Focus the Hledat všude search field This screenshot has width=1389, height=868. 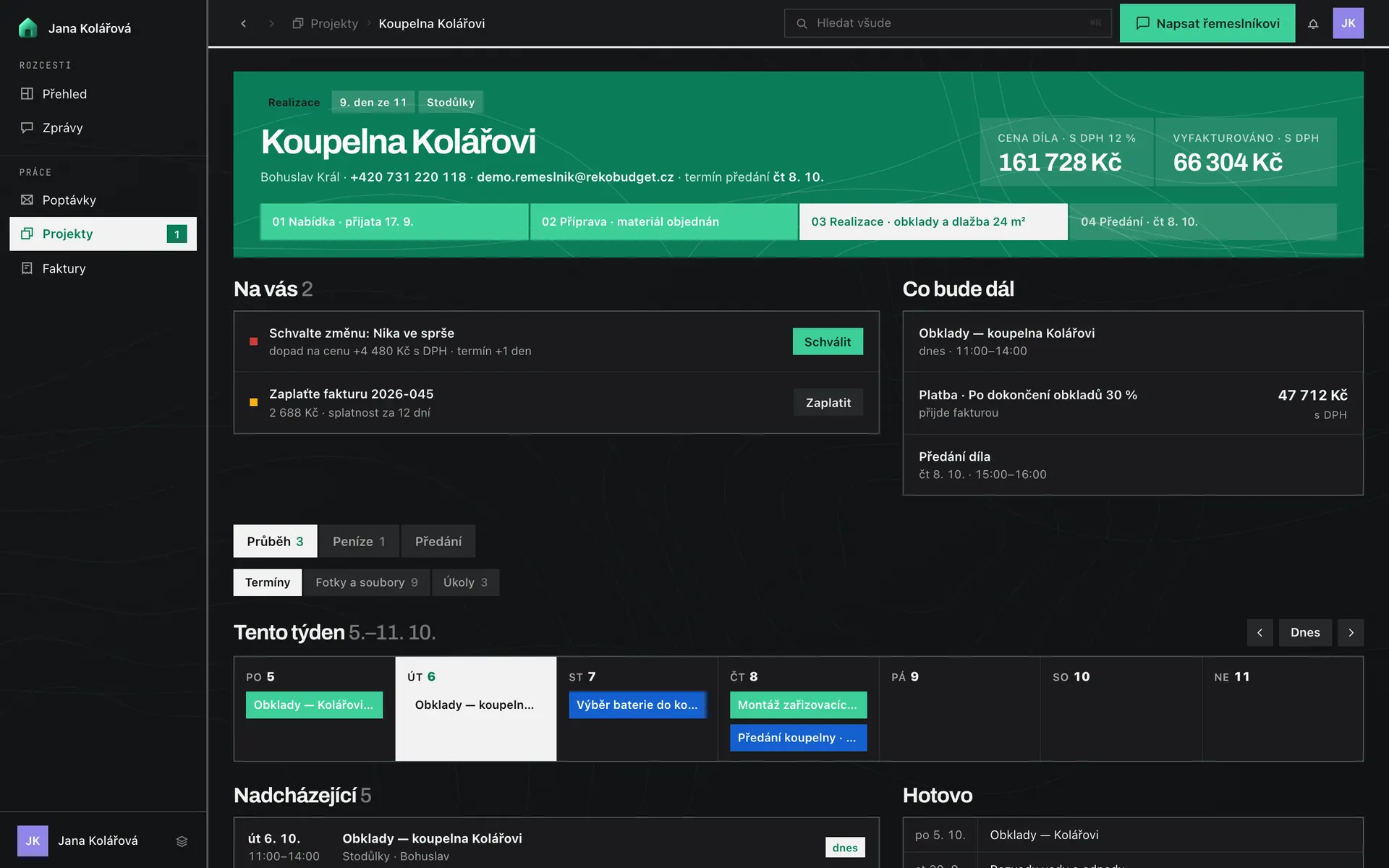pos(948,23)
